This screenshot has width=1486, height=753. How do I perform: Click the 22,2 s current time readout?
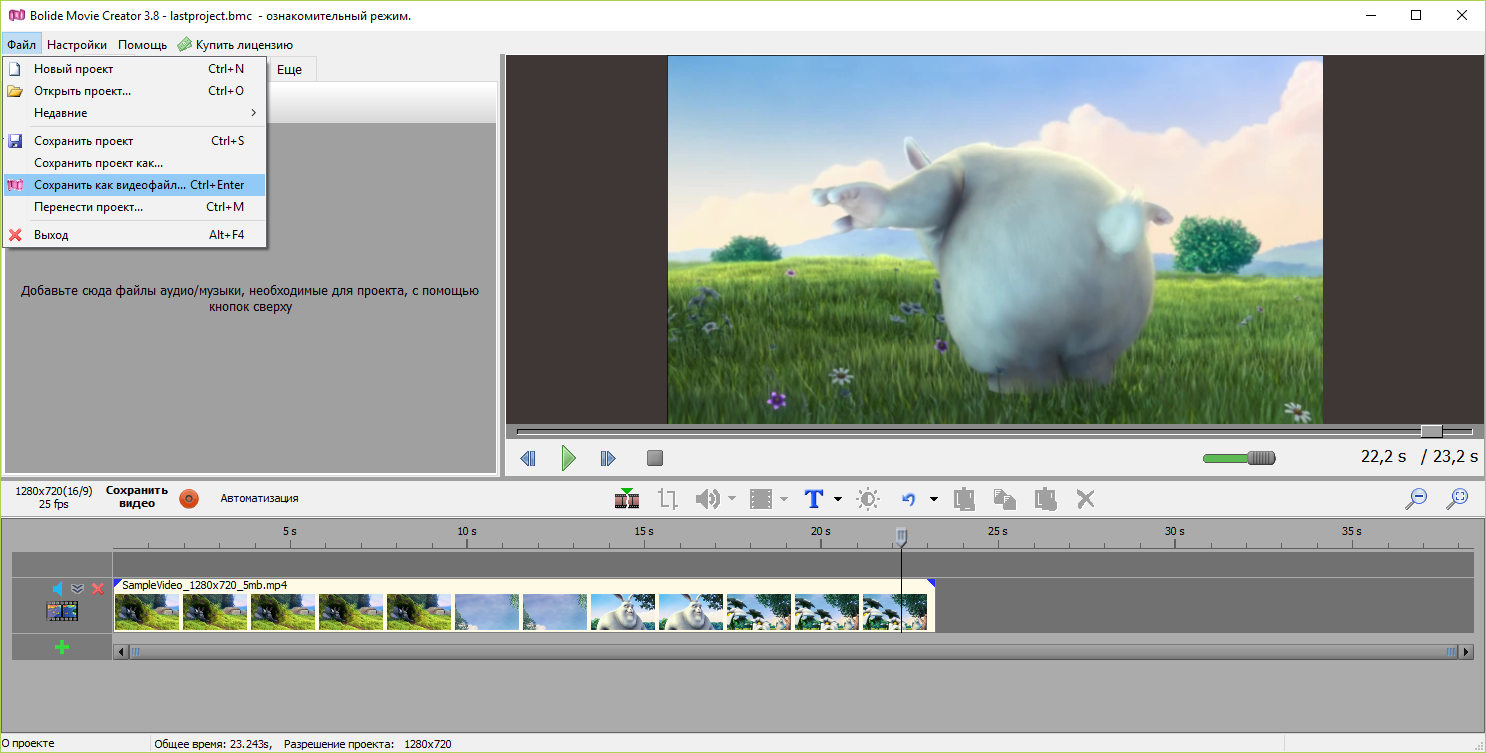(x=1383, y=456)
